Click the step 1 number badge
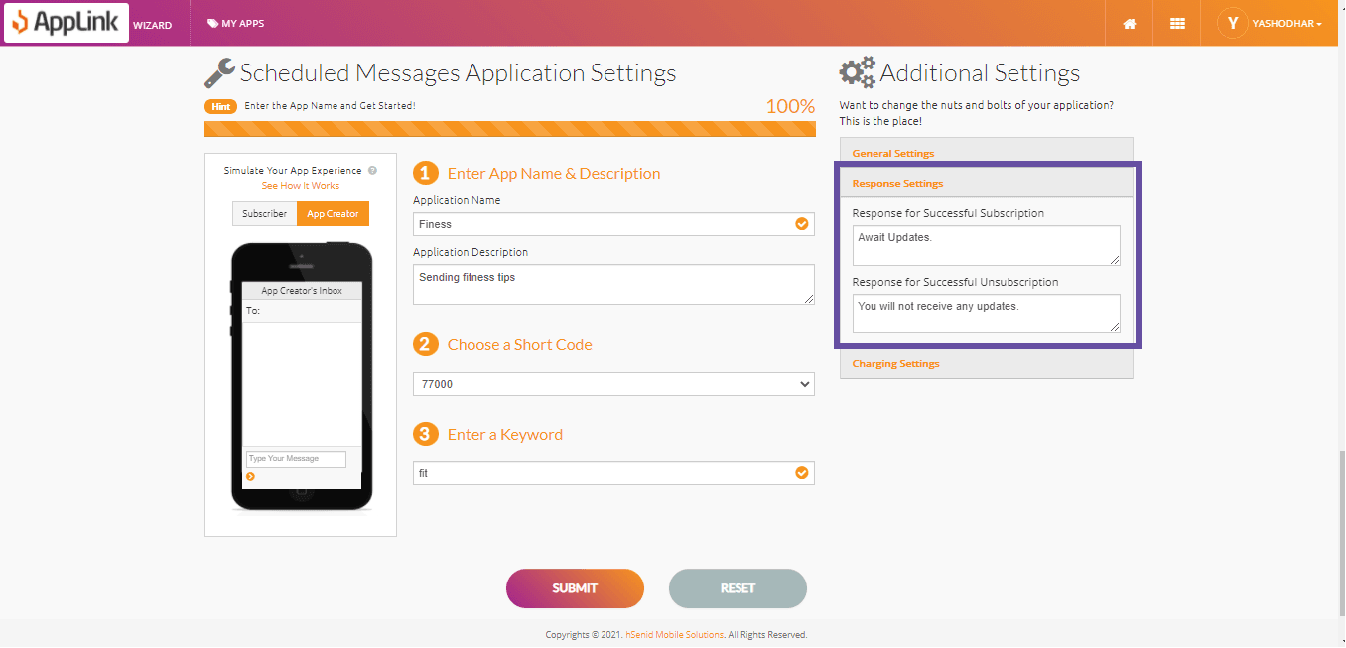The width and height of the screenshot is (1346, 648). point(426,173)
